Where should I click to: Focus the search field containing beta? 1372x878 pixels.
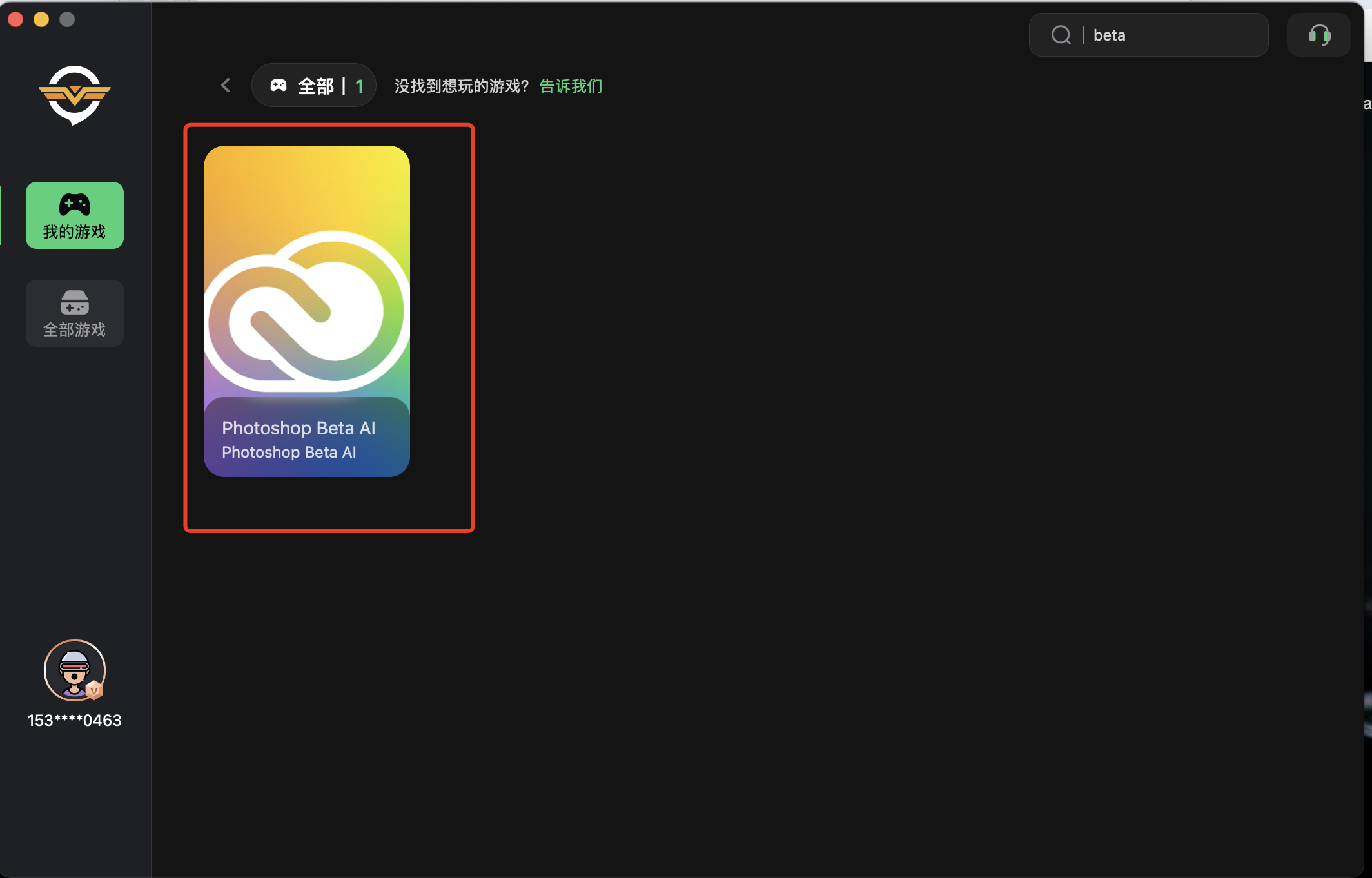(1149, 35)
